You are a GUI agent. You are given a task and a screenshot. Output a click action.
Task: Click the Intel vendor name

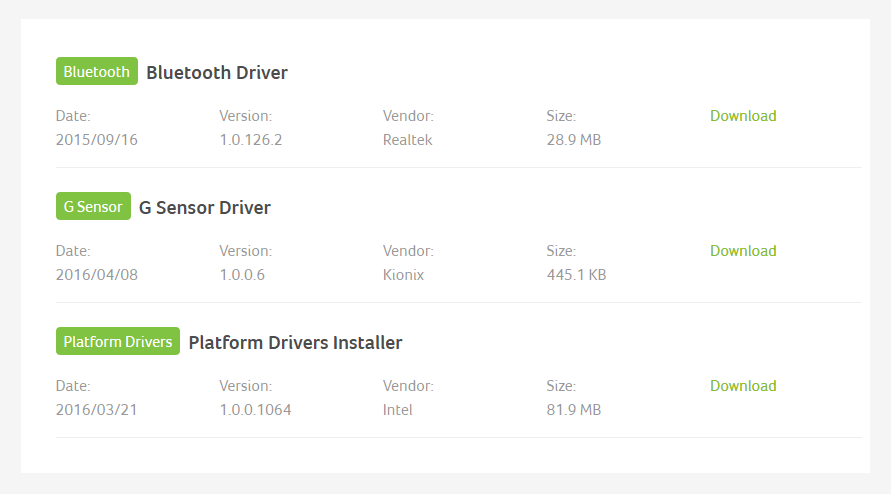[397, 410]
